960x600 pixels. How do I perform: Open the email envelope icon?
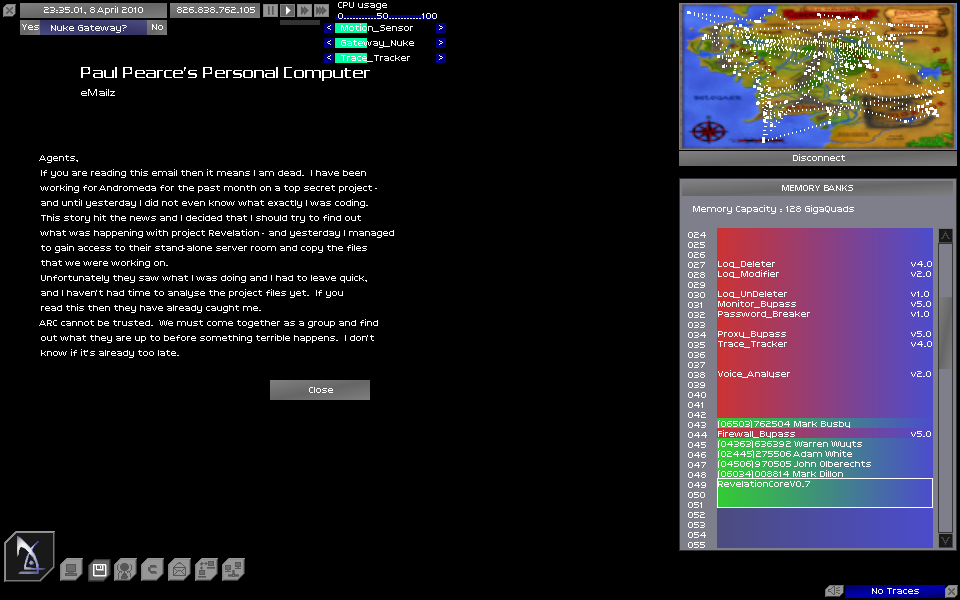click(x=179, y=570)
